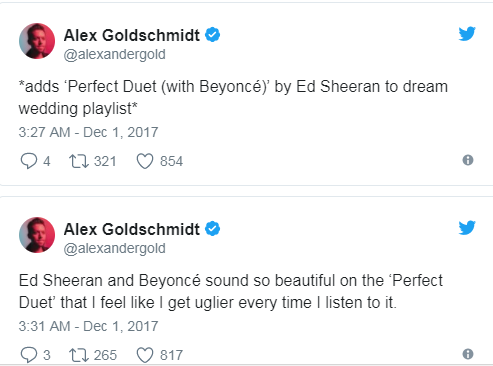Like the tweet with 817 likes

[145, 355]
